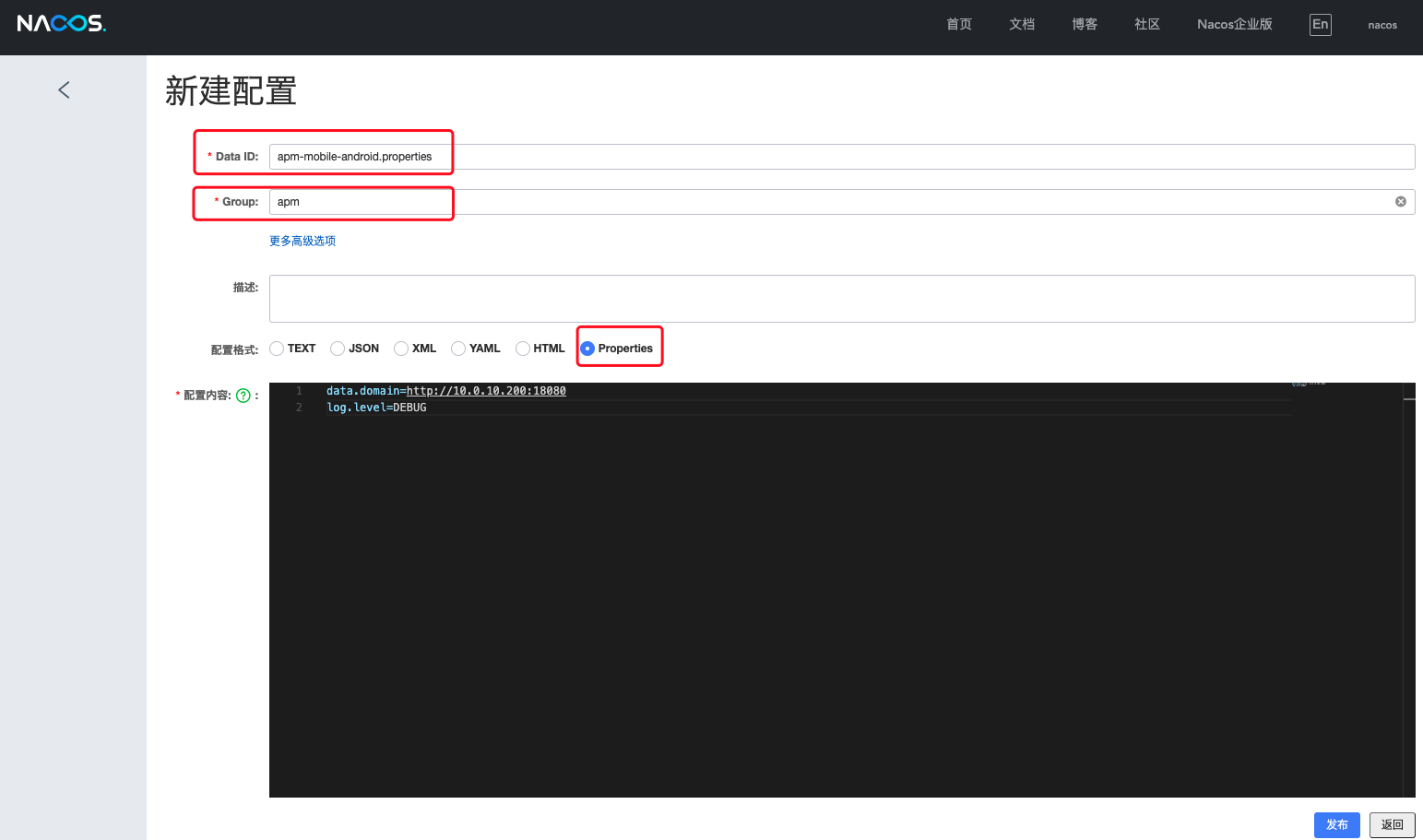Open the Nacos企业版 nav item
Image resolution: width=1423 pixels, height=840 pixels.
pyautogui.click(x=1235, y=25)
